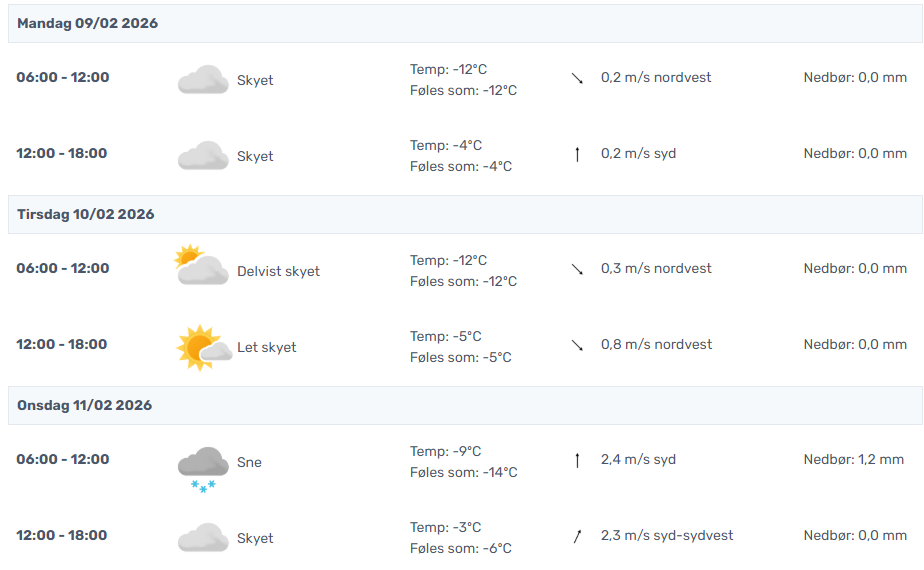Click the 0,2 m/s nordvest wind text
Image resolution: width=924 pixels, height=570 pixels.
click(656, 77)
